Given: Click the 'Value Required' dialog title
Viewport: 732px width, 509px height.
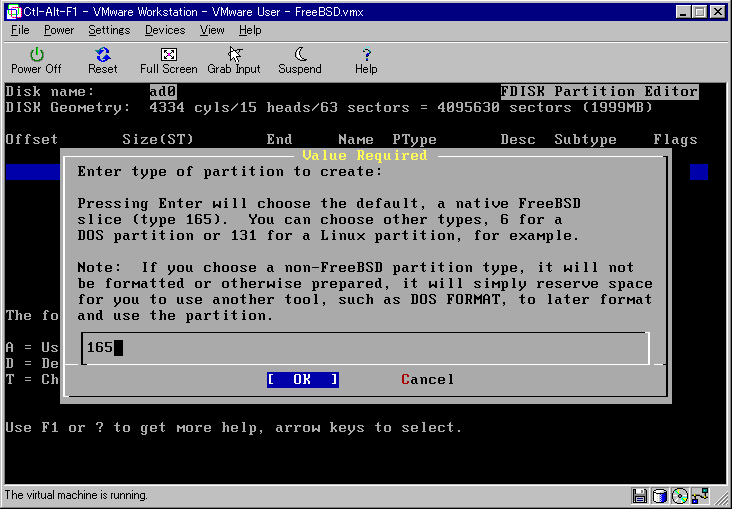Looking at the screenshot, I should 365,156.
